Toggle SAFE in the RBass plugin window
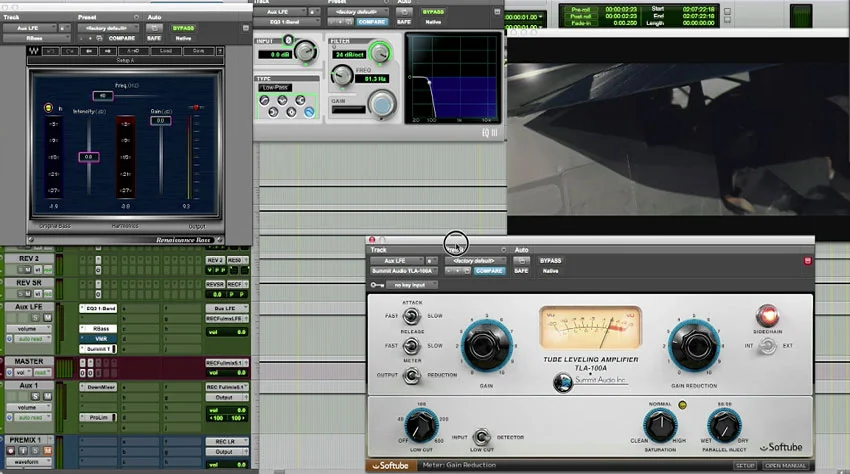Image resolution: width=850 pixels, height=474 pixels. (154, 38)
